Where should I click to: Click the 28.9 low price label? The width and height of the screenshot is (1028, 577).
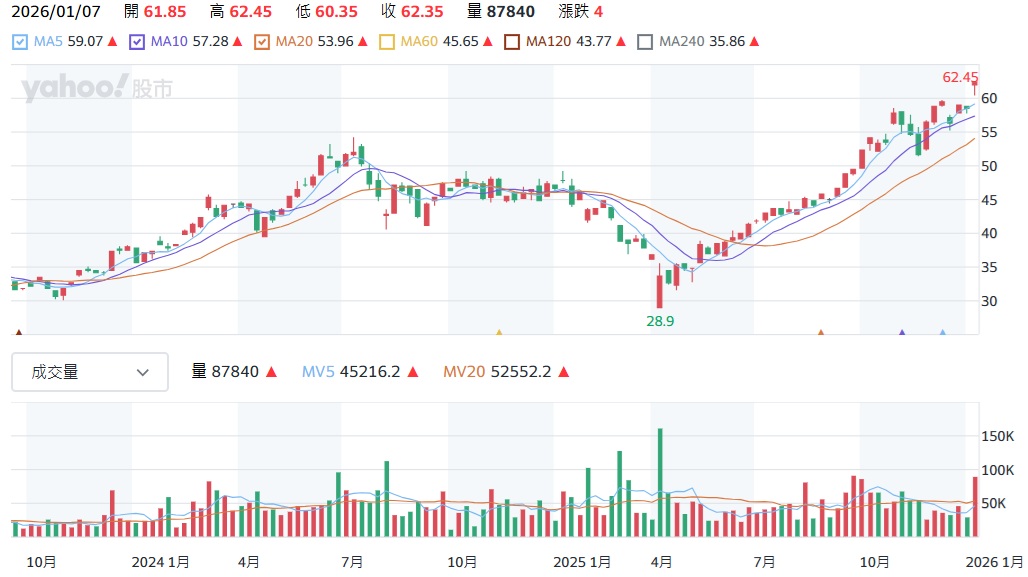(659, 320)
